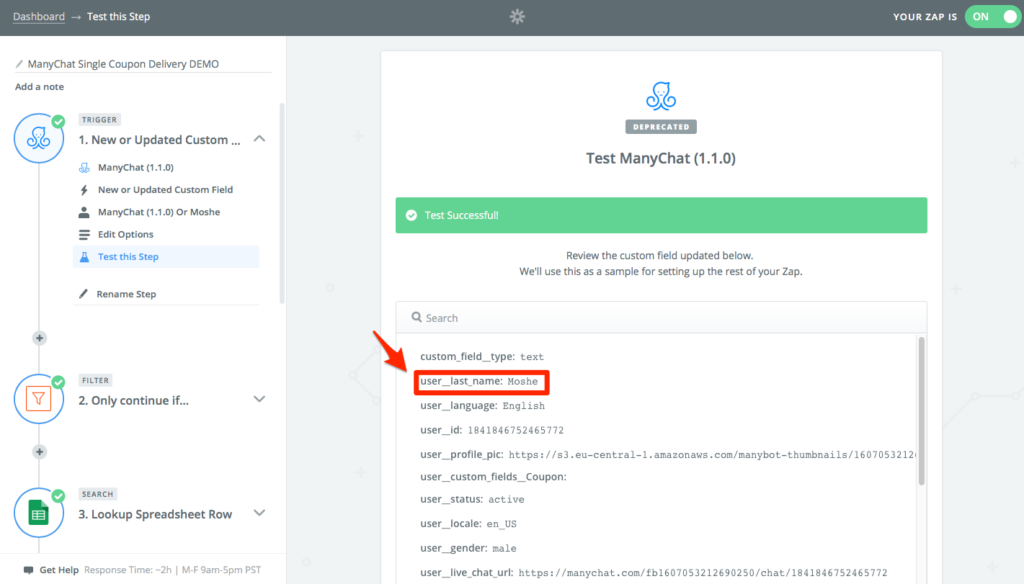This screenshot has width=1024, height=584.
Task: Click the Filter step funnel icon
Action: (x=39, y=398)
